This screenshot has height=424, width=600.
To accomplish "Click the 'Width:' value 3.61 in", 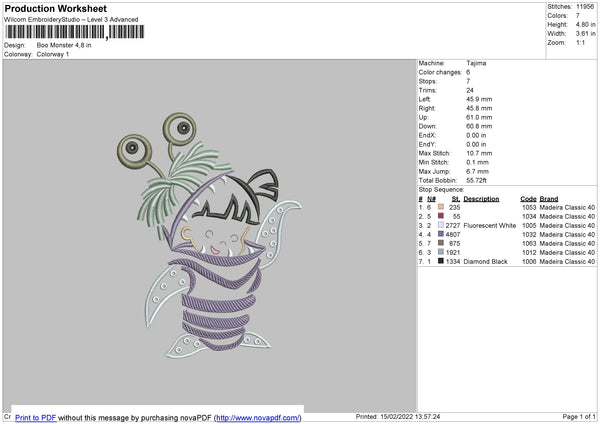I will click(585, 34).
